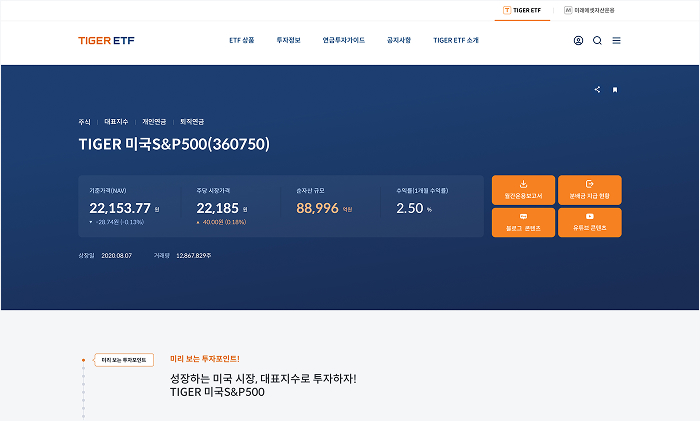Open the 블로그 콘텐츠 button
The width and height of the screenshot is (700, 421).
pyautogui.click(x=523, y=222)
